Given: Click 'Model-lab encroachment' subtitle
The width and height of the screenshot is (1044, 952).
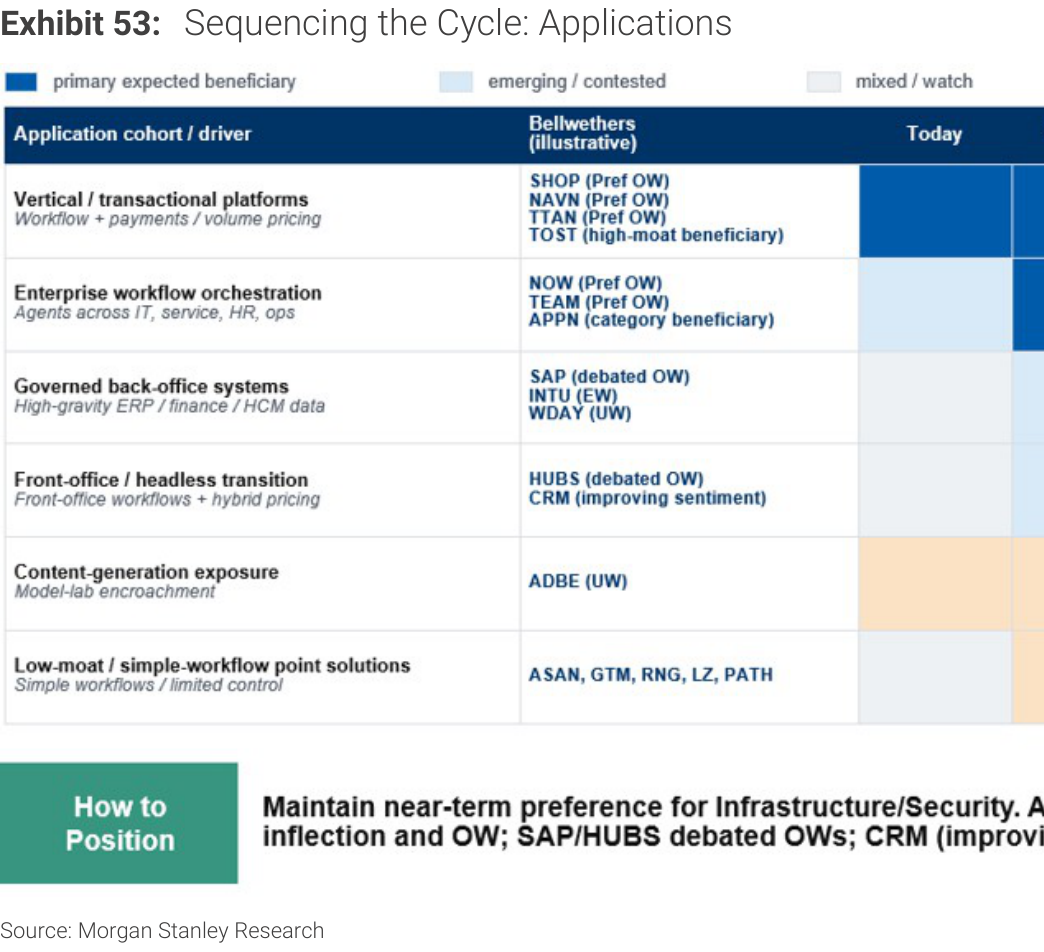Looking at the screenshot, I should click(115, 591).
